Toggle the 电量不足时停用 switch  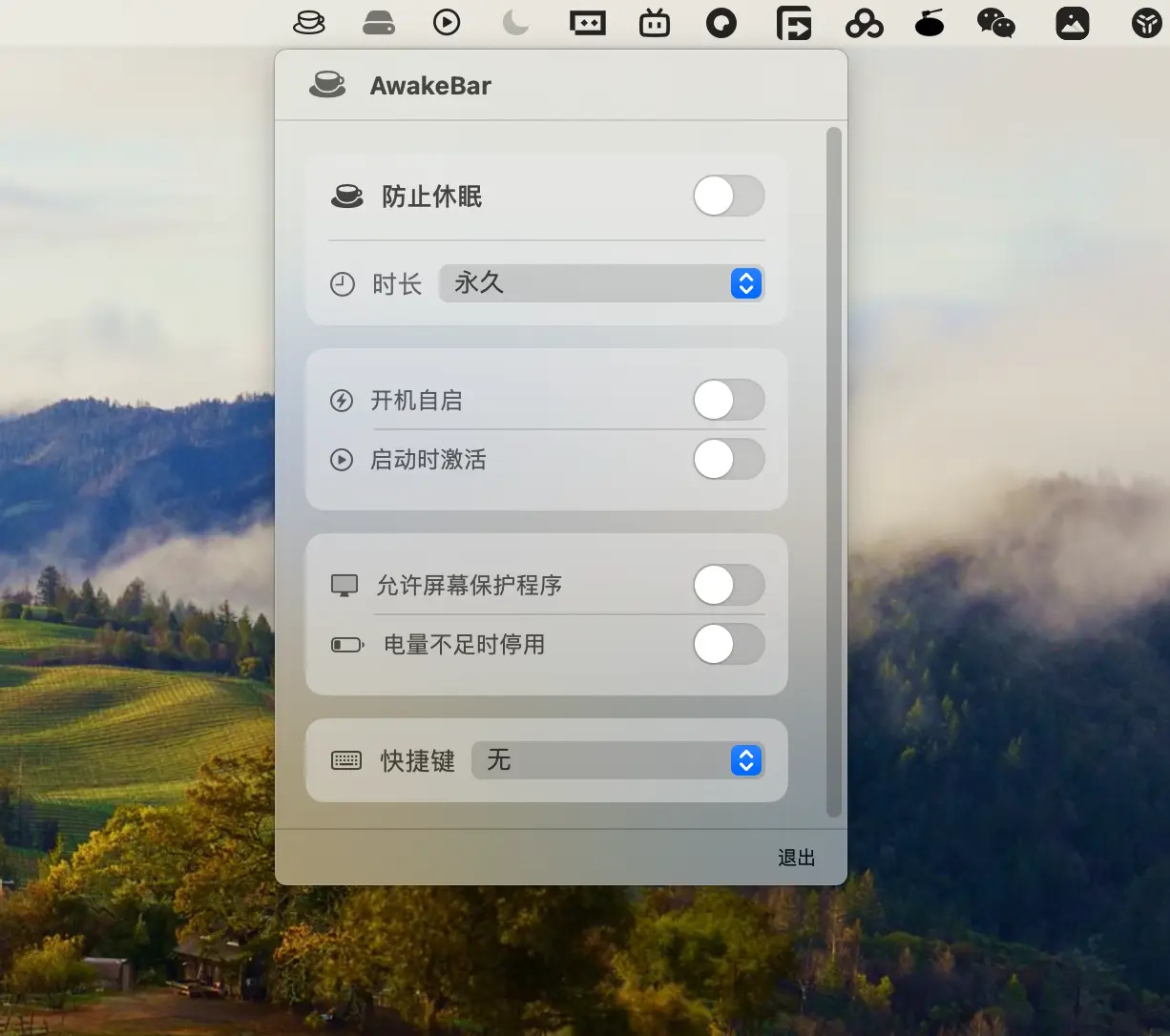729,645
